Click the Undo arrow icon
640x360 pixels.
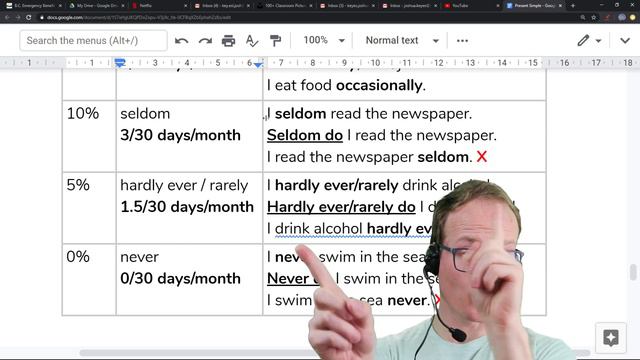pyautogui.click(x=181, y=40)
